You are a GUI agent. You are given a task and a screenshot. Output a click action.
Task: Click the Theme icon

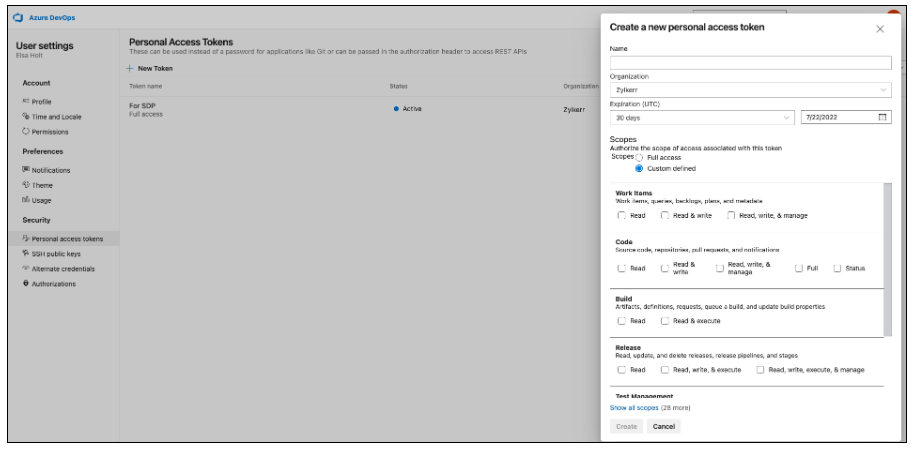coord(26,185)
